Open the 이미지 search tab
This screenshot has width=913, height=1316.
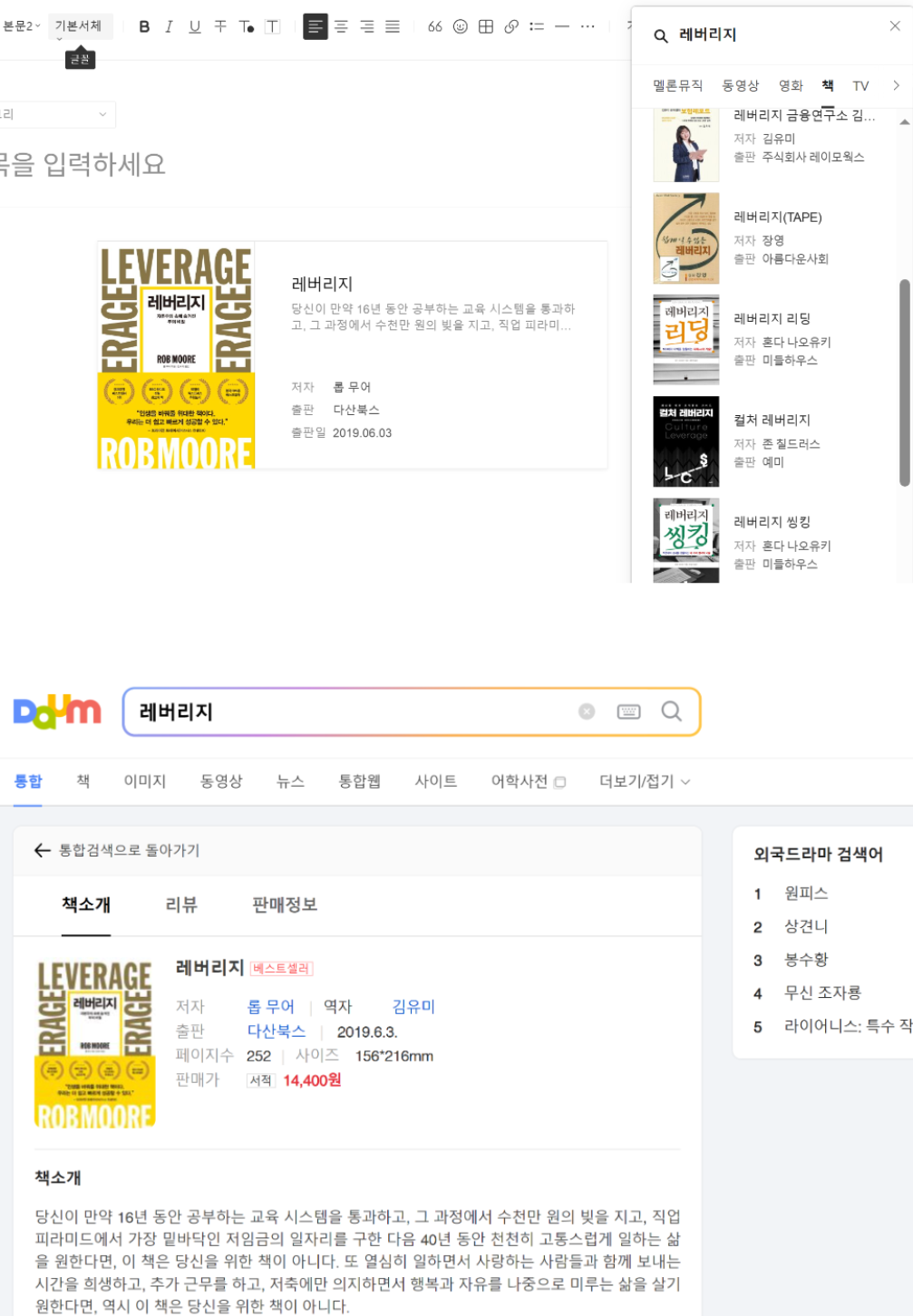(143, 780)
